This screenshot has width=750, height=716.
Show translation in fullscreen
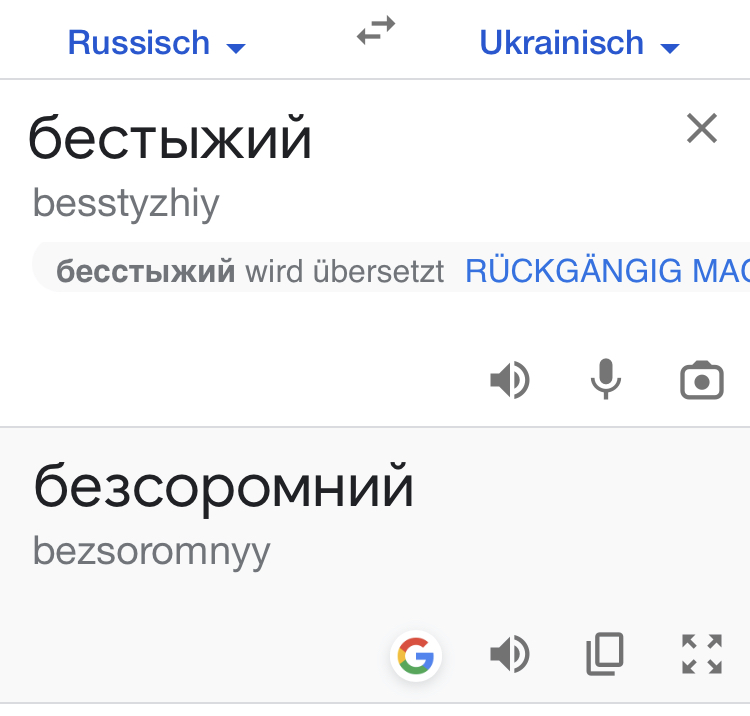tap(702, 654)
